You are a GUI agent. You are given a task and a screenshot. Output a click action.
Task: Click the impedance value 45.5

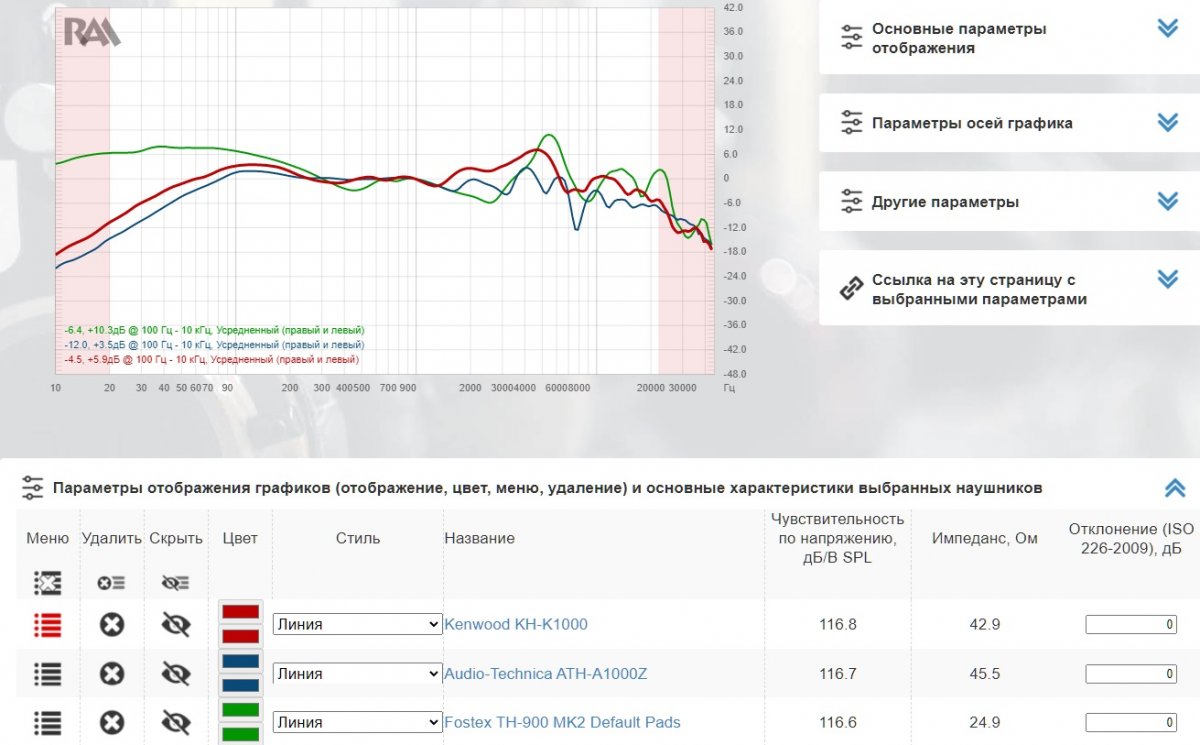pos(985,674)
